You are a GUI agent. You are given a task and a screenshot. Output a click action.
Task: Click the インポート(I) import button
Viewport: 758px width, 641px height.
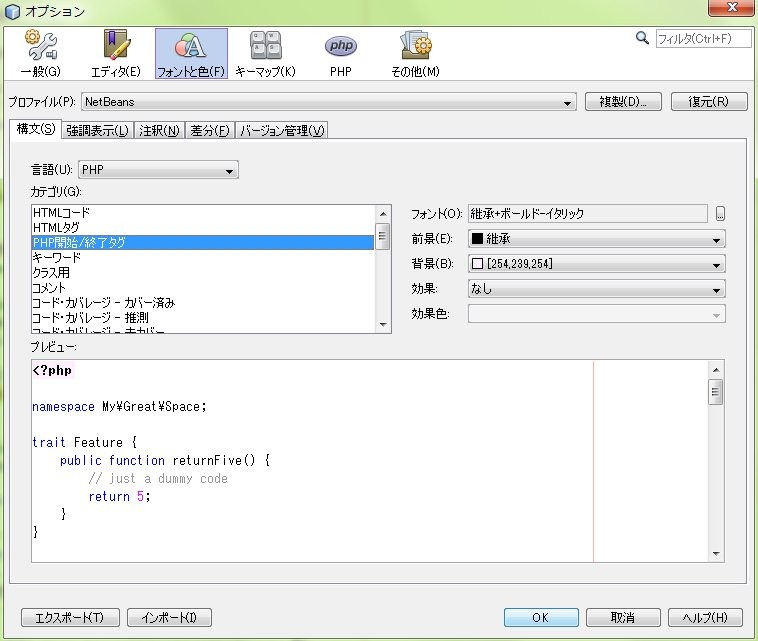169,617
